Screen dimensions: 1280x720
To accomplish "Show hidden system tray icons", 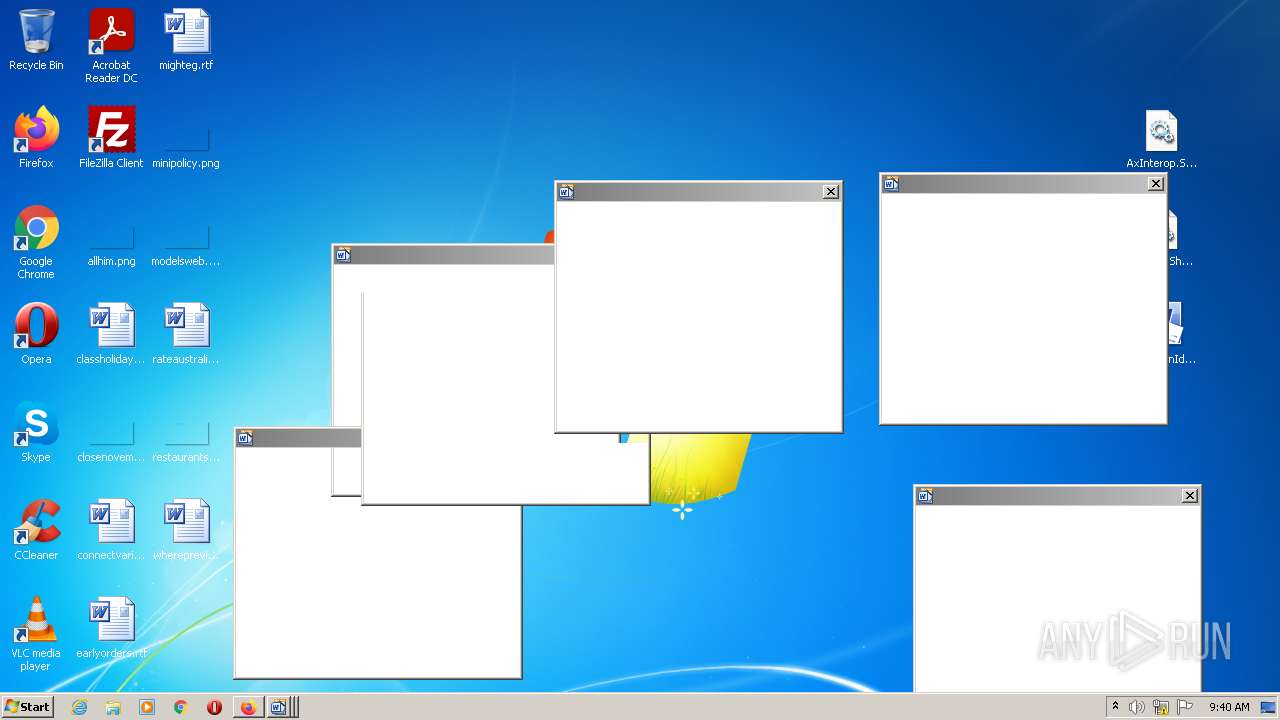I will pyautogui.click(x=1115, y=707).
